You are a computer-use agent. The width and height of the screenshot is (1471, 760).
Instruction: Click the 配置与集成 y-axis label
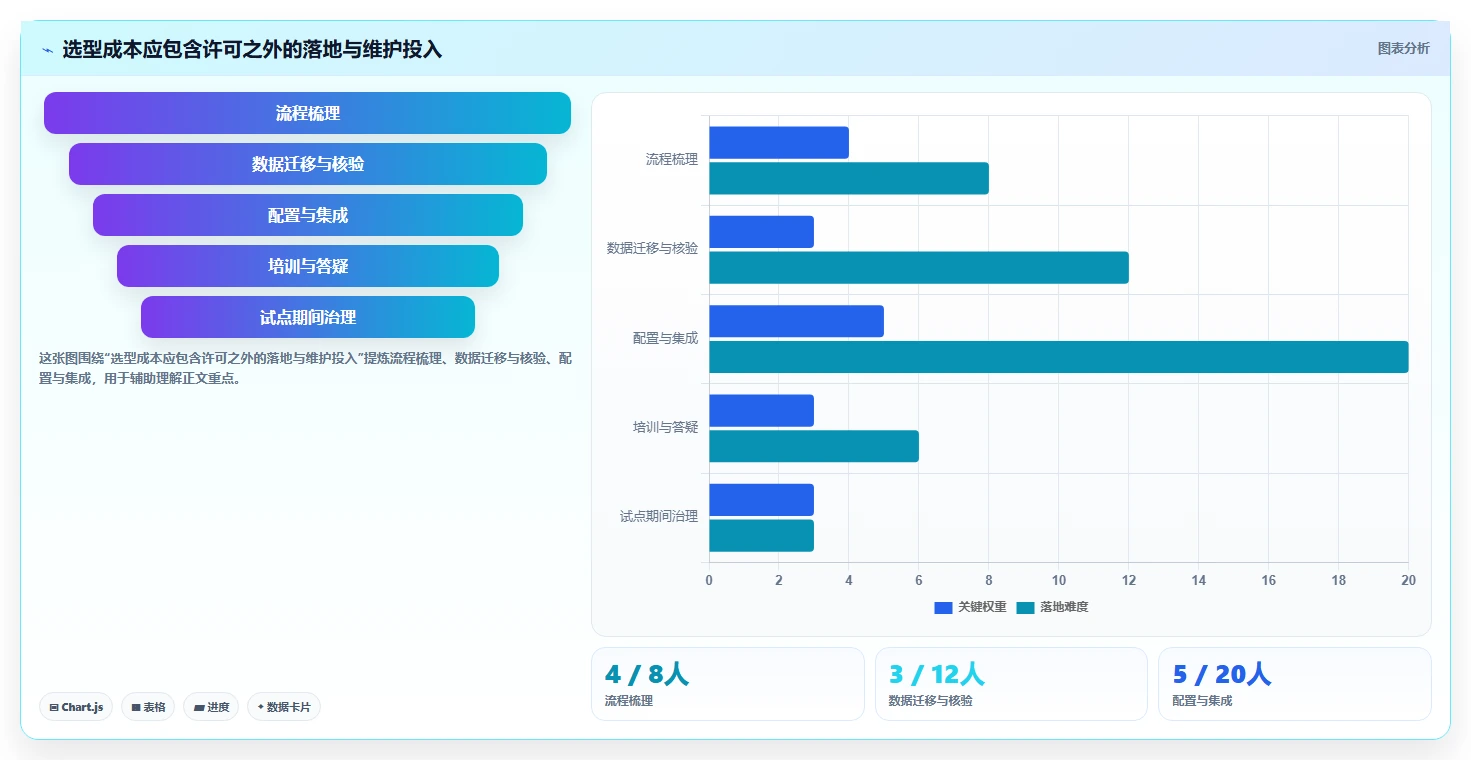666,339
